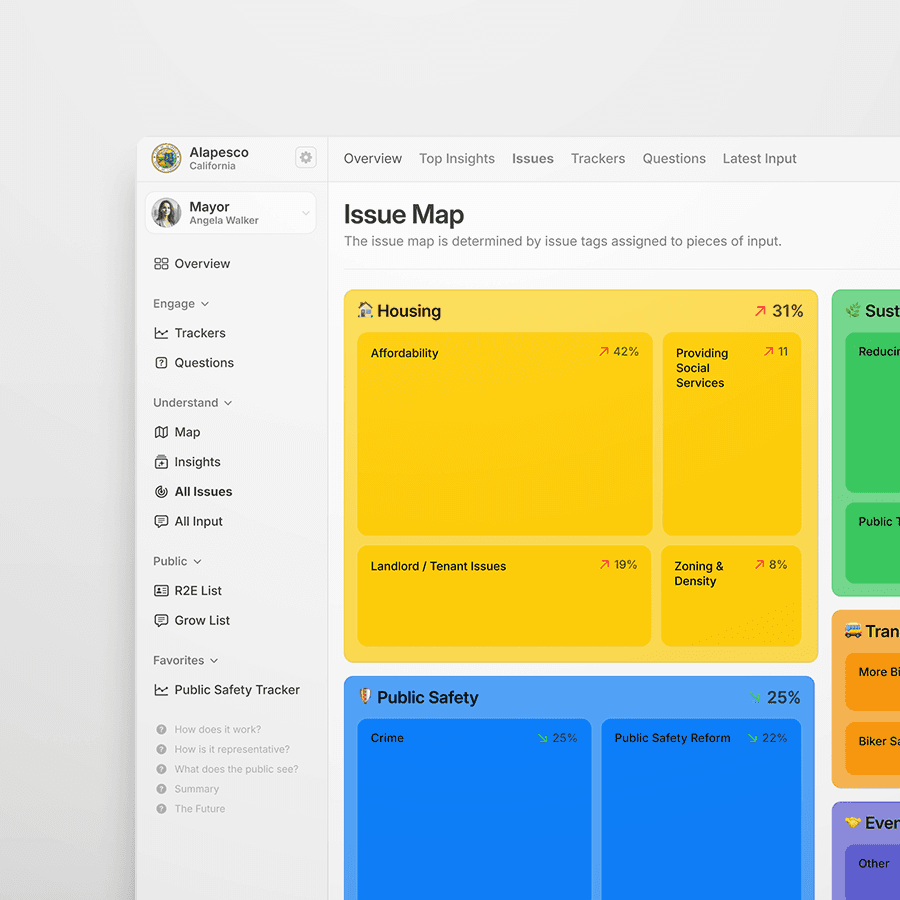Open the Affordability issue tile
This screenshot has height=900, width=900.
[x=505, y=434]
